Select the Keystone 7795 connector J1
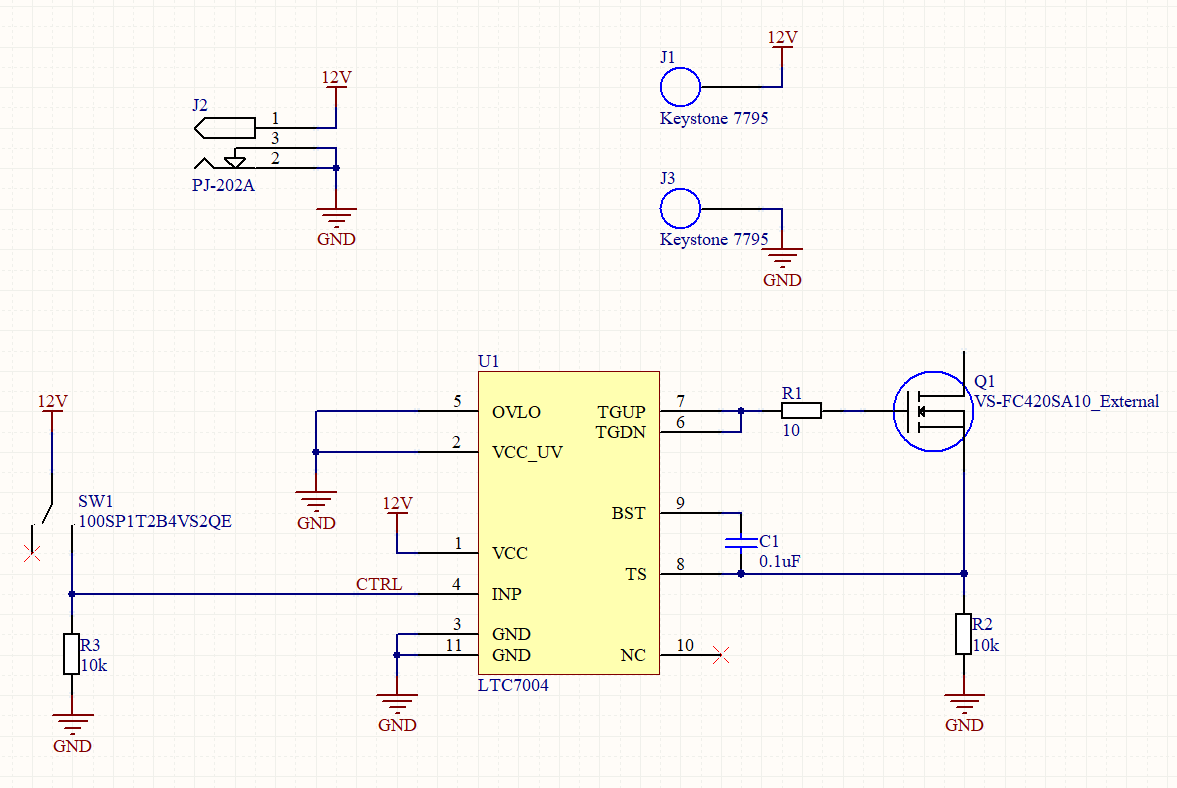The width and height of the screenshot is (1177, 788). (679, 88)
